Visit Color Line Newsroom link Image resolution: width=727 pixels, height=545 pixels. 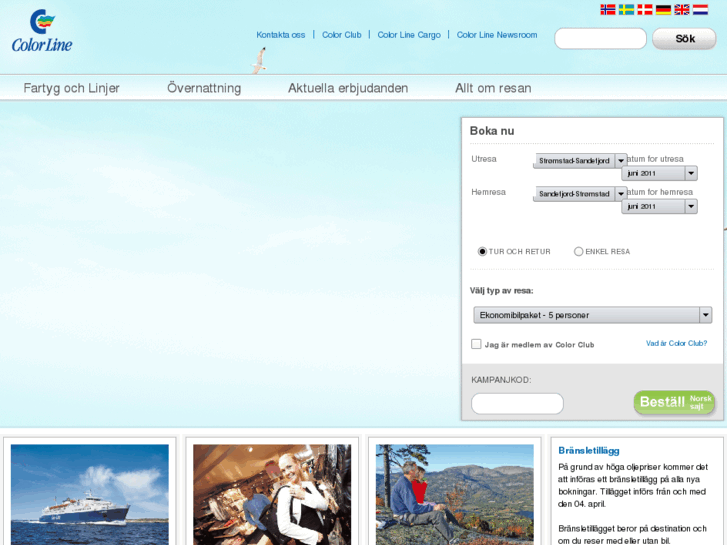(497, 35)
